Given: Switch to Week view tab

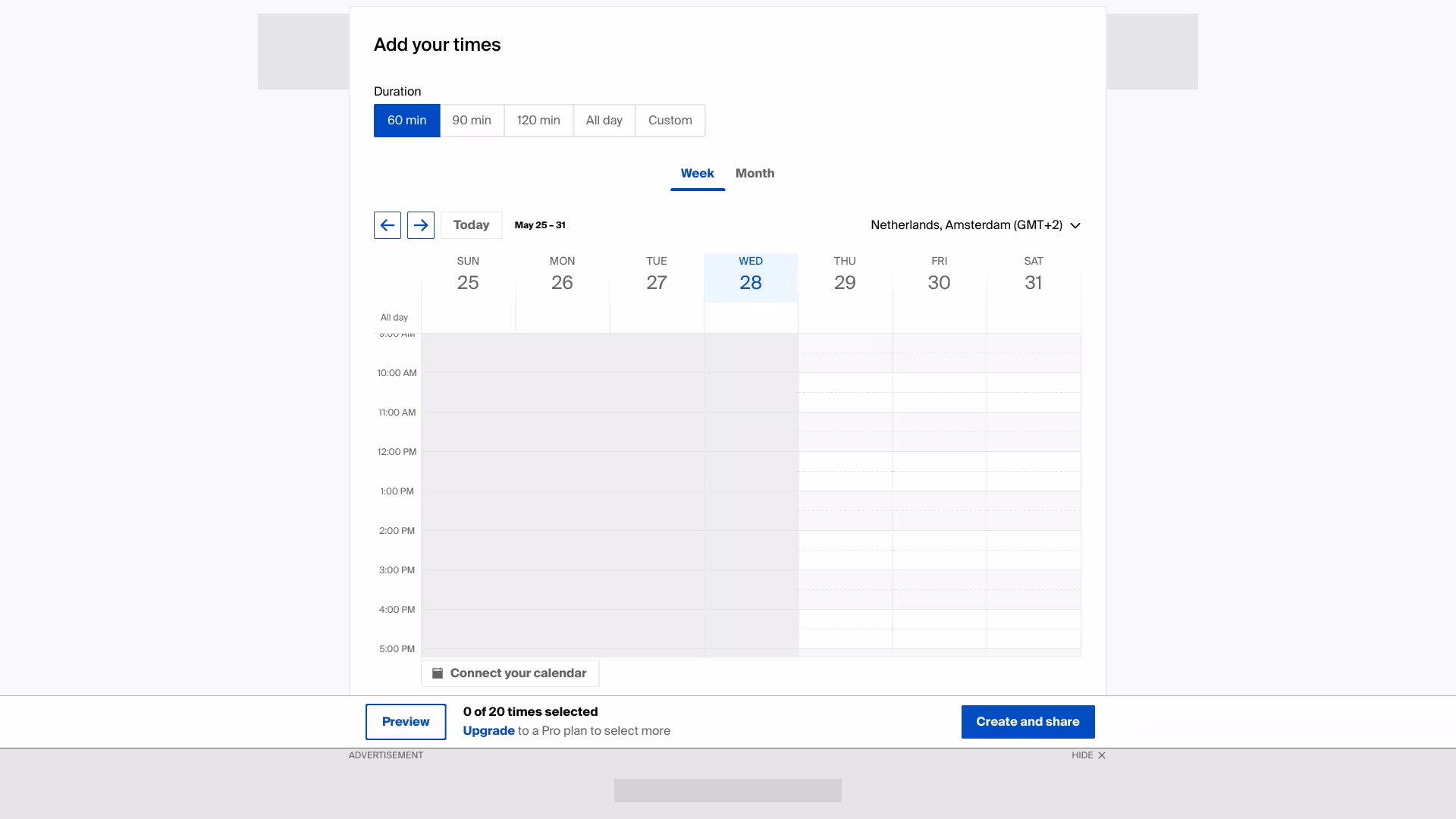Looking at the screenshot, I should [x=697, y=174].
